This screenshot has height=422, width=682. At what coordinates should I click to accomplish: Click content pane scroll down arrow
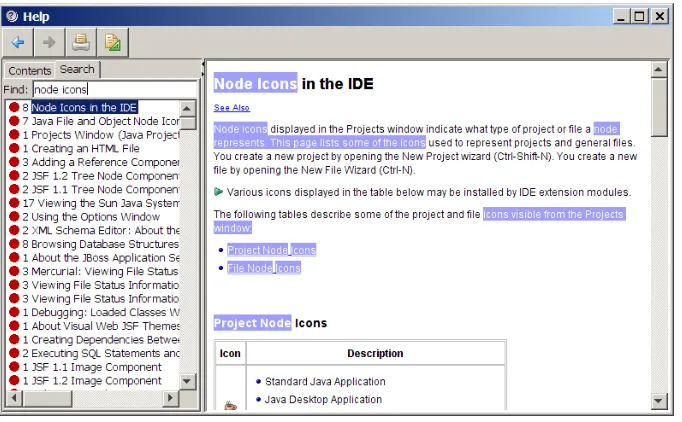click(659, 401)
